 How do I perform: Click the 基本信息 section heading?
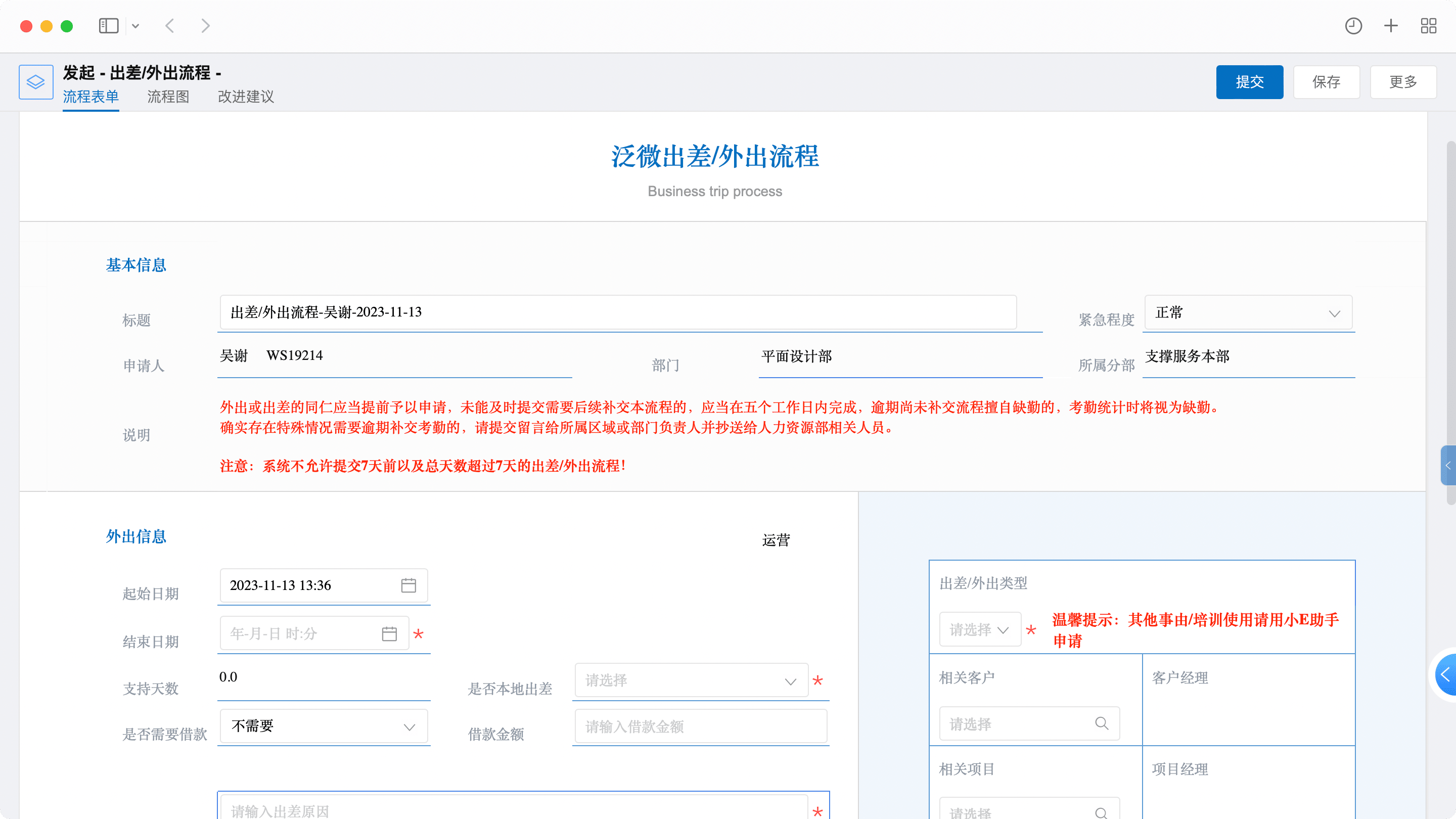(136, 265)
